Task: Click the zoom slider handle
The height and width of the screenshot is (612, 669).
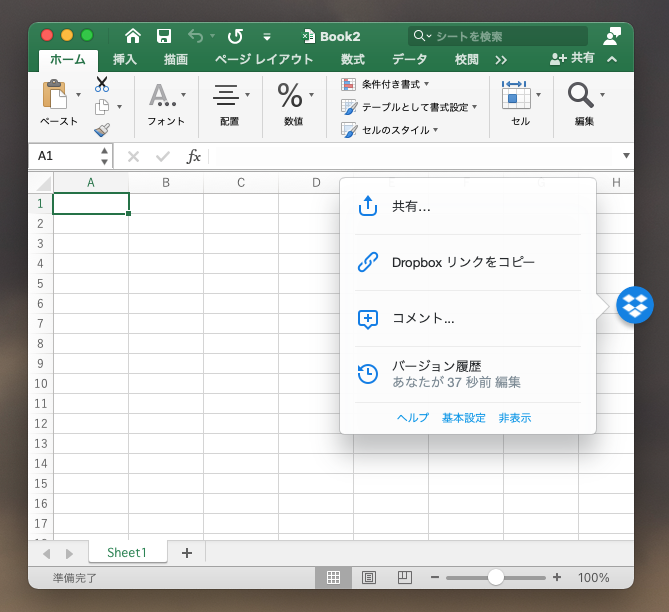Action: pos(496,577)
